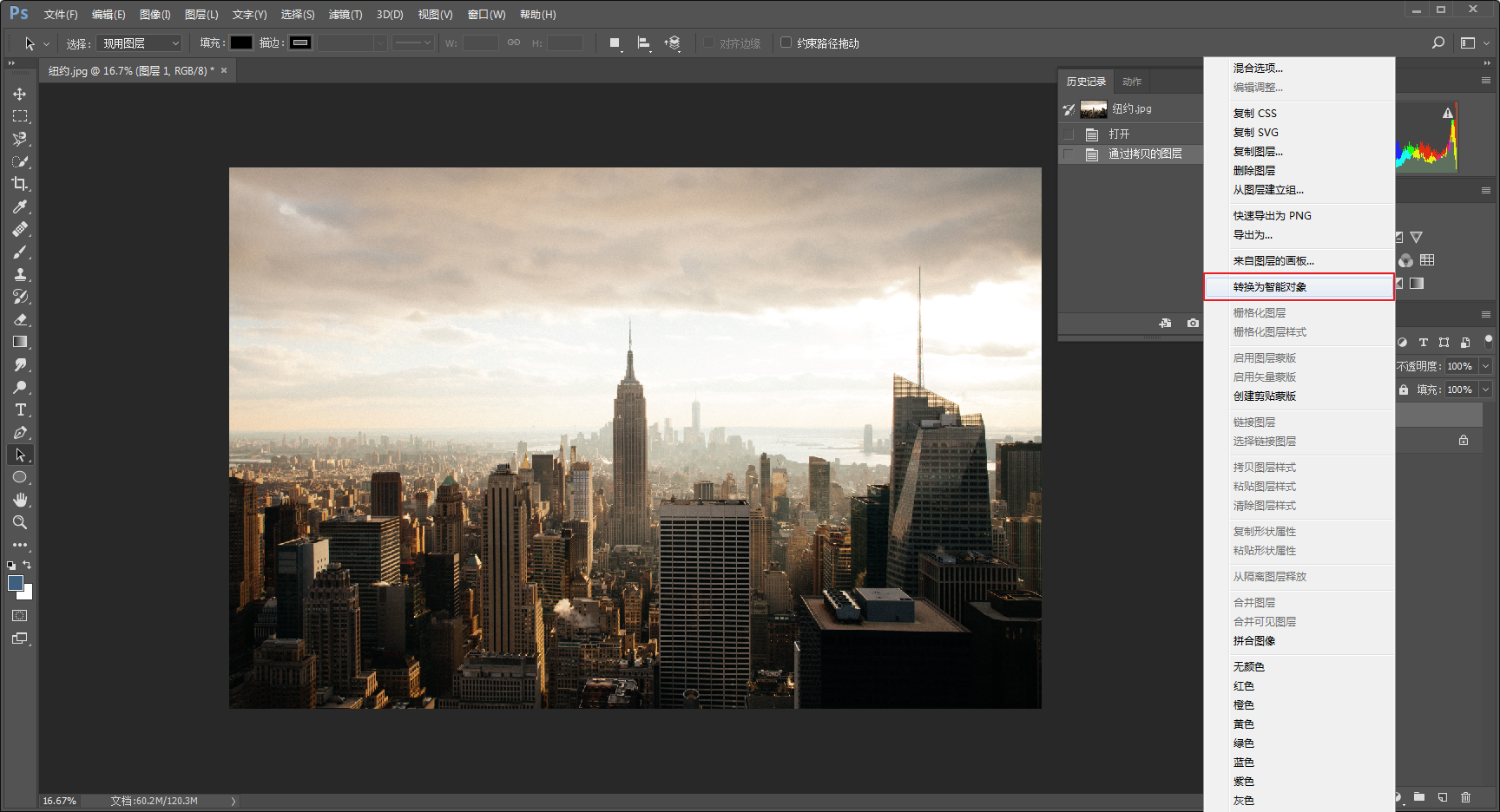
Task: Select the Hand tool
Action: pyautogui.click(x=20, y=500)
